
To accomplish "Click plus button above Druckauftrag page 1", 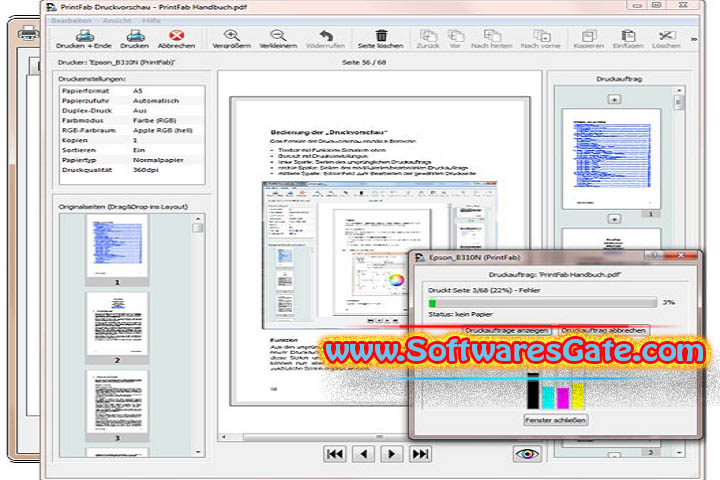I will 614,99.
